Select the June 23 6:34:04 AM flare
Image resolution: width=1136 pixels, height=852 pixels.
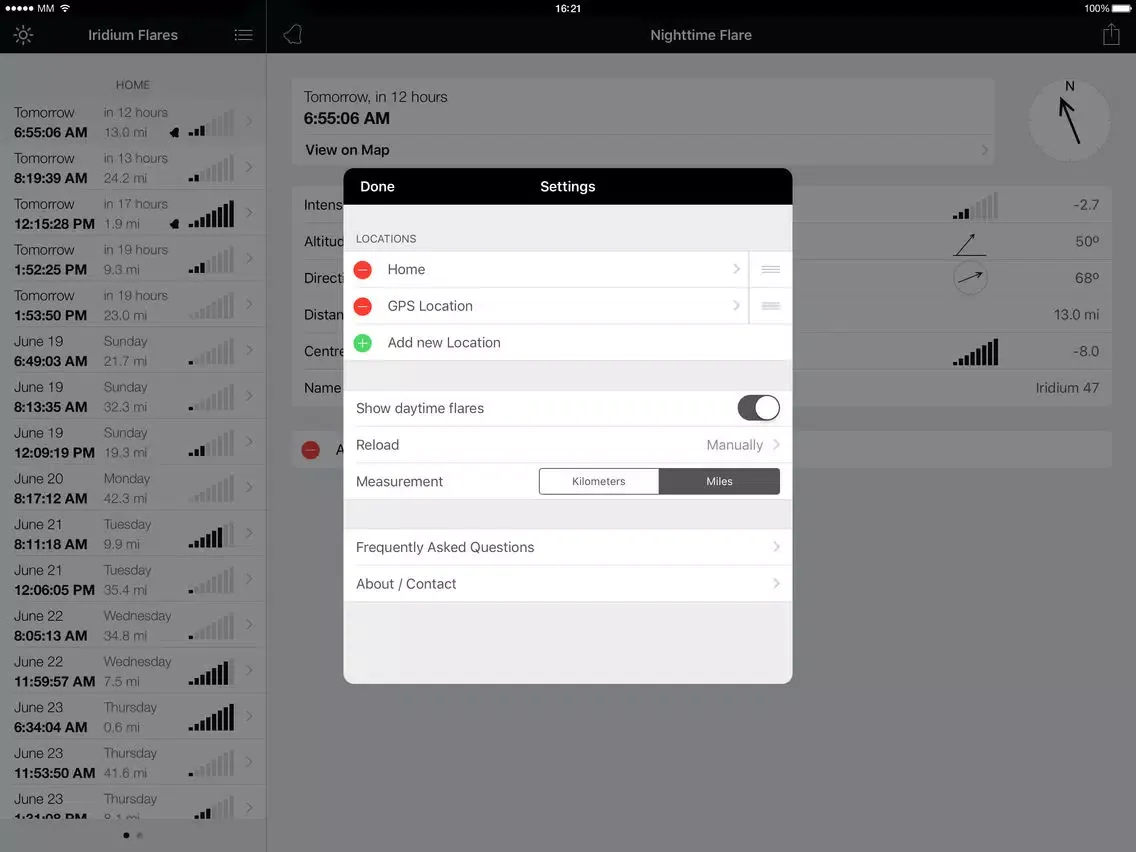click(133, 717)
